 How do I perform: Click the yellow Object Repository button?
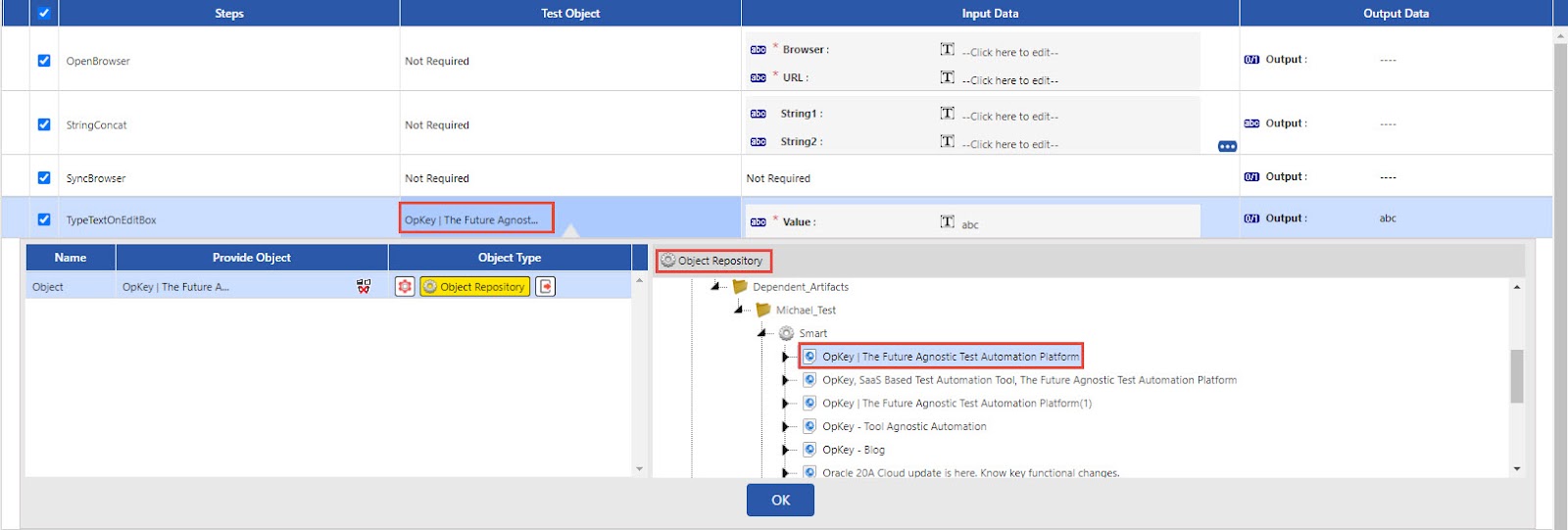tap(474, 286)
